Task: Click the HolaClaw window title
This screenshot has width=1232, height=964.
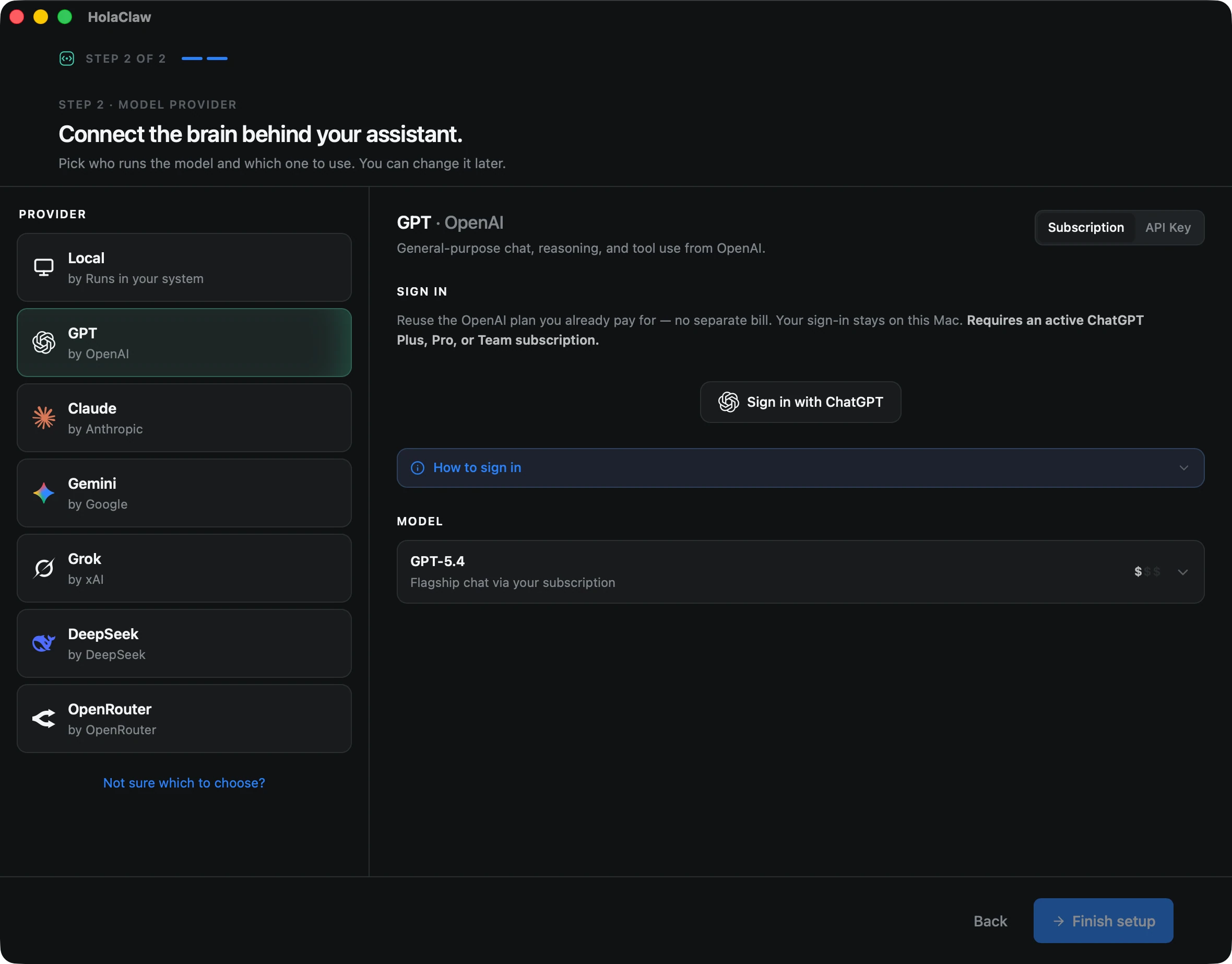Action: coord(119,17)
